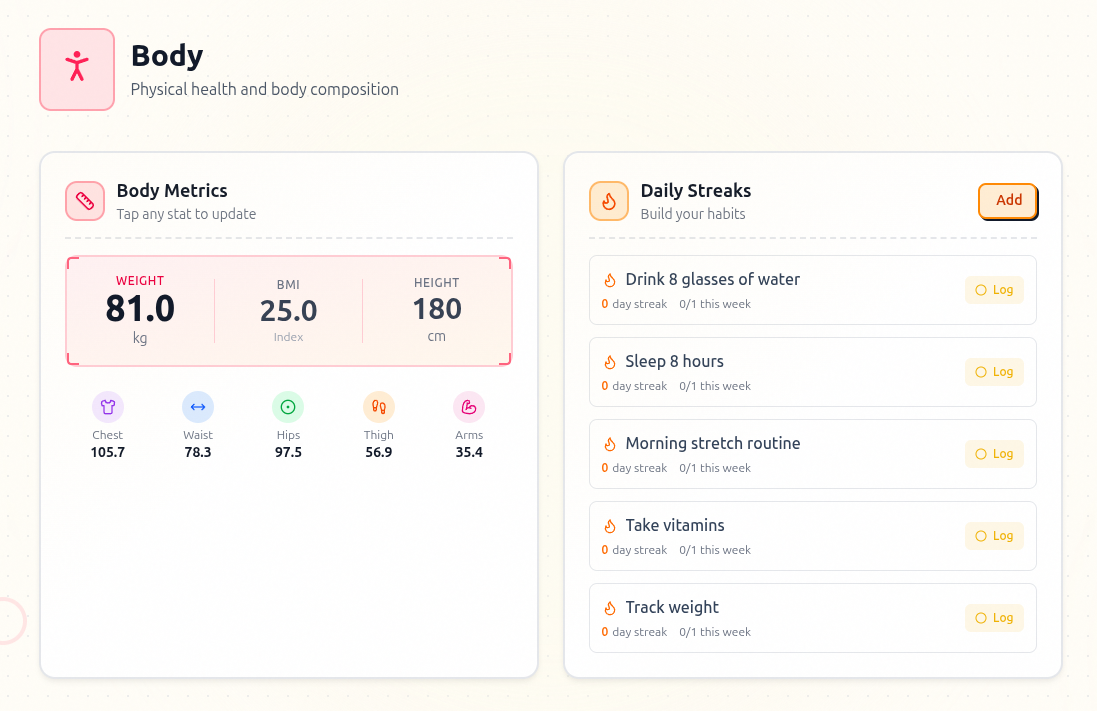Toggle the circle on Track weight Log button

tap(981, 617)
